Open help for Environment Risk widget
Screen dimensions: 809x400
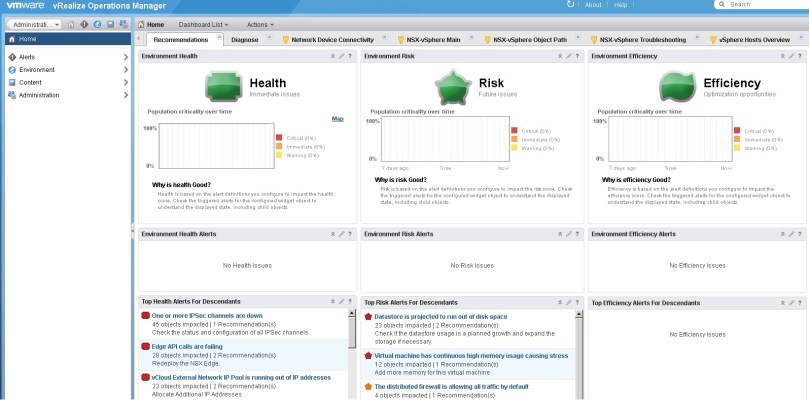[x=576, y=56]
